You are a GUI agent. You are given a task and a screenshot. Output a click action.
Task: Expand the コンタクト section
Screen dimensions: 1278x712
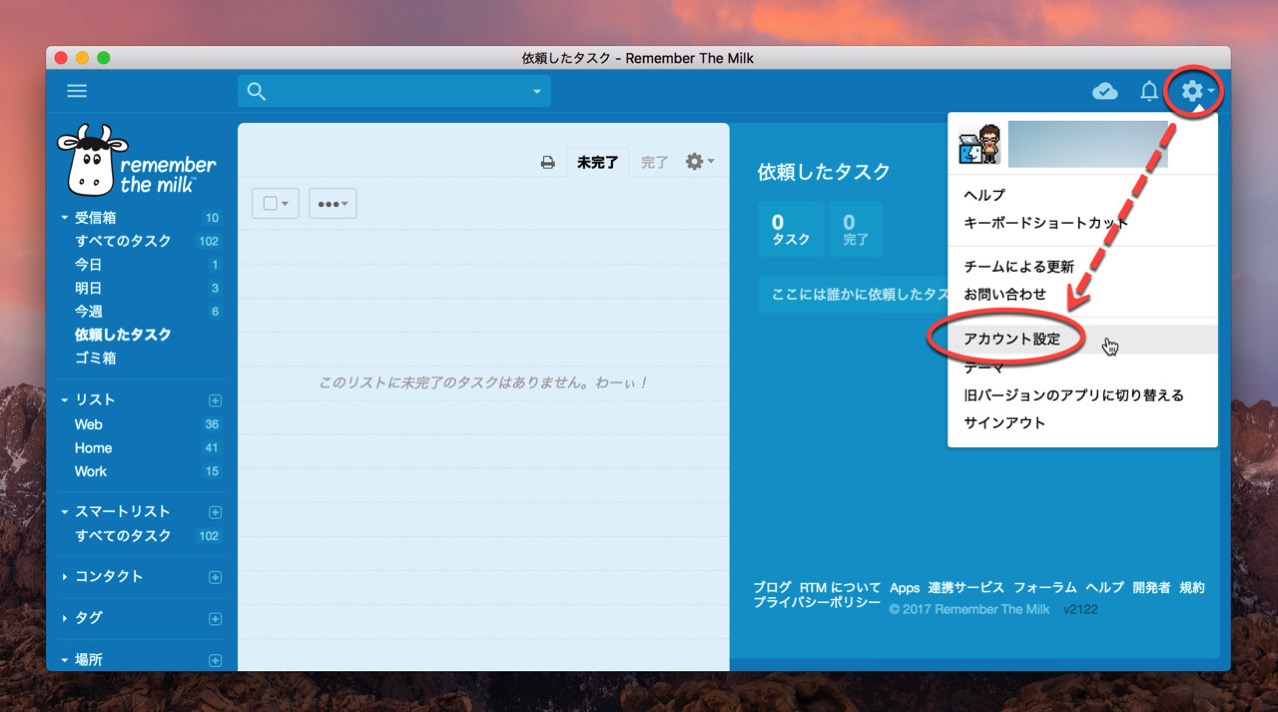(x=65, y=577)
